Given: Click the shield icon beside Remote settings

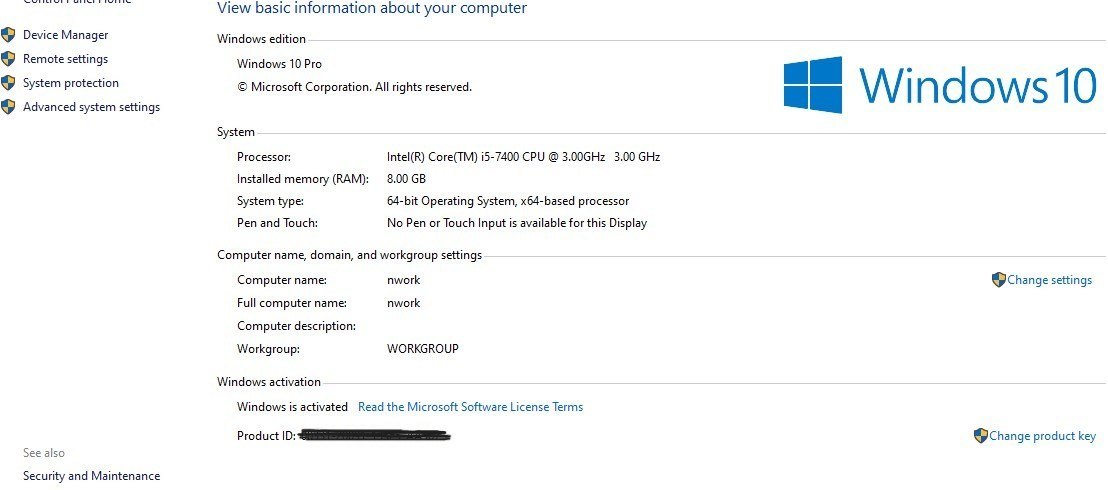Looking at the screenshot, I should point(8,59).
